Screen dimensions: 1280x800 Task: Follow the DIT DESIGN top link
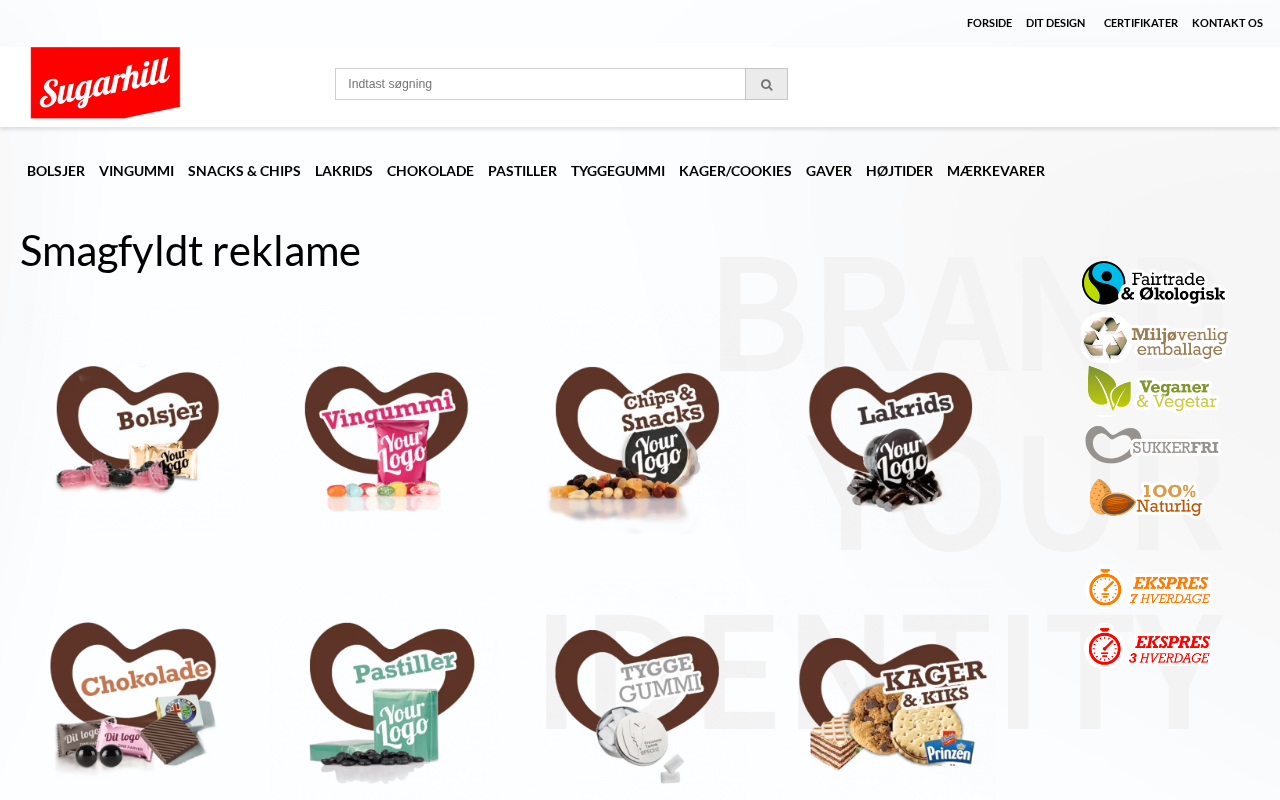[1055, 23]
